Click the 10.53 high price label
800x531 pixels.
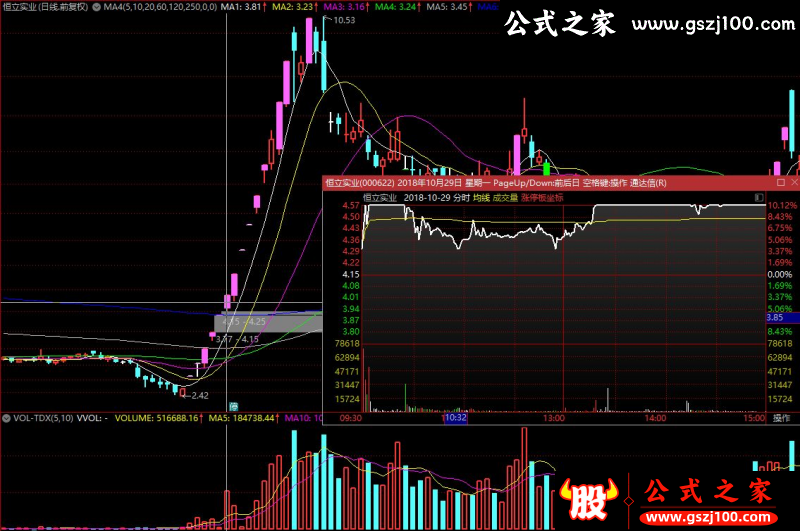[x=344, y=20]
